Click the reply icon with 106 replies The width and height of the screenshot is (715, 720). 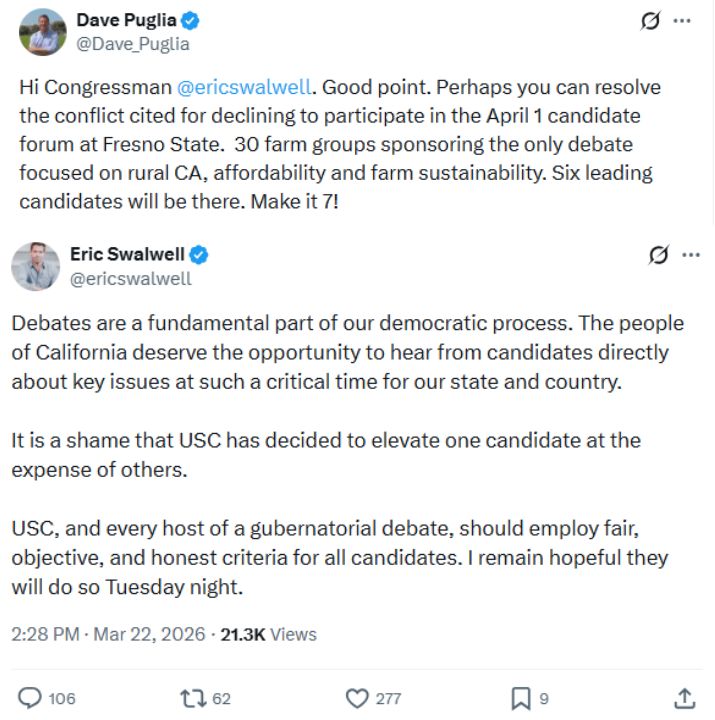click(32, 698)
